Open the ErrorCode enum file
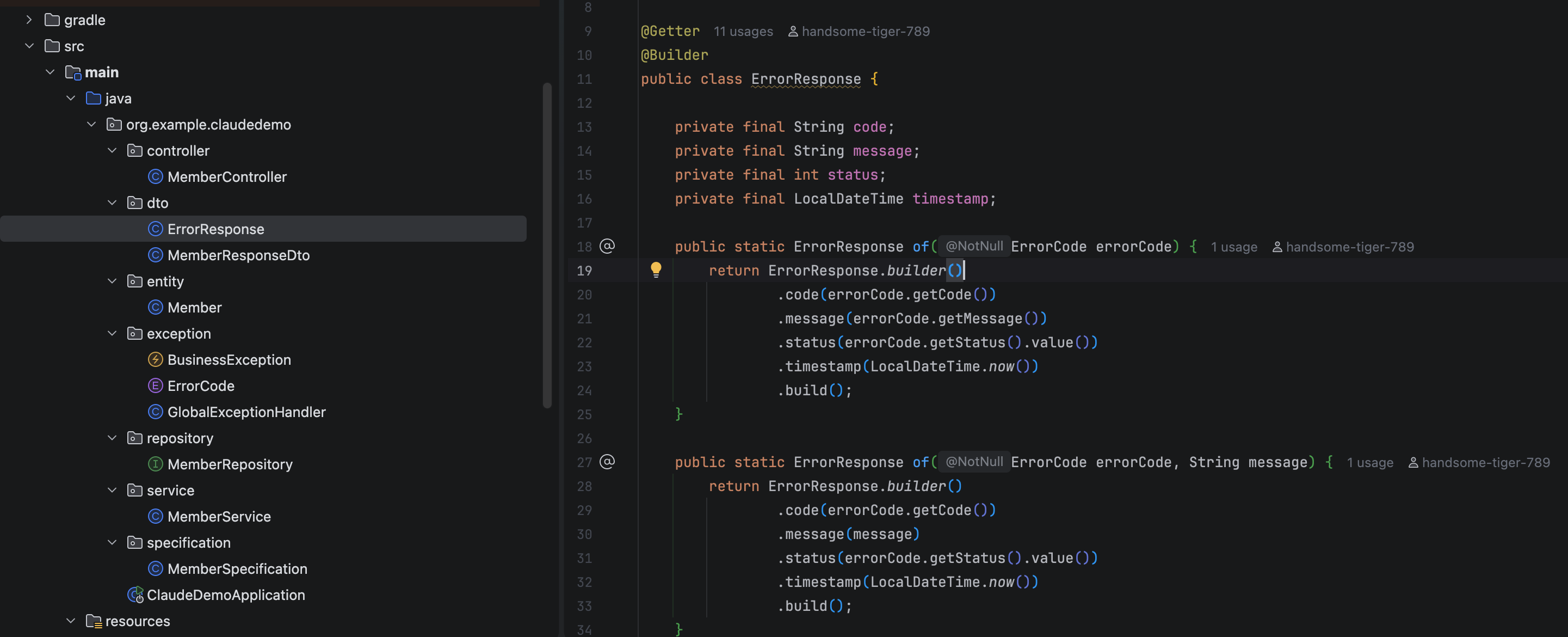 200,386
